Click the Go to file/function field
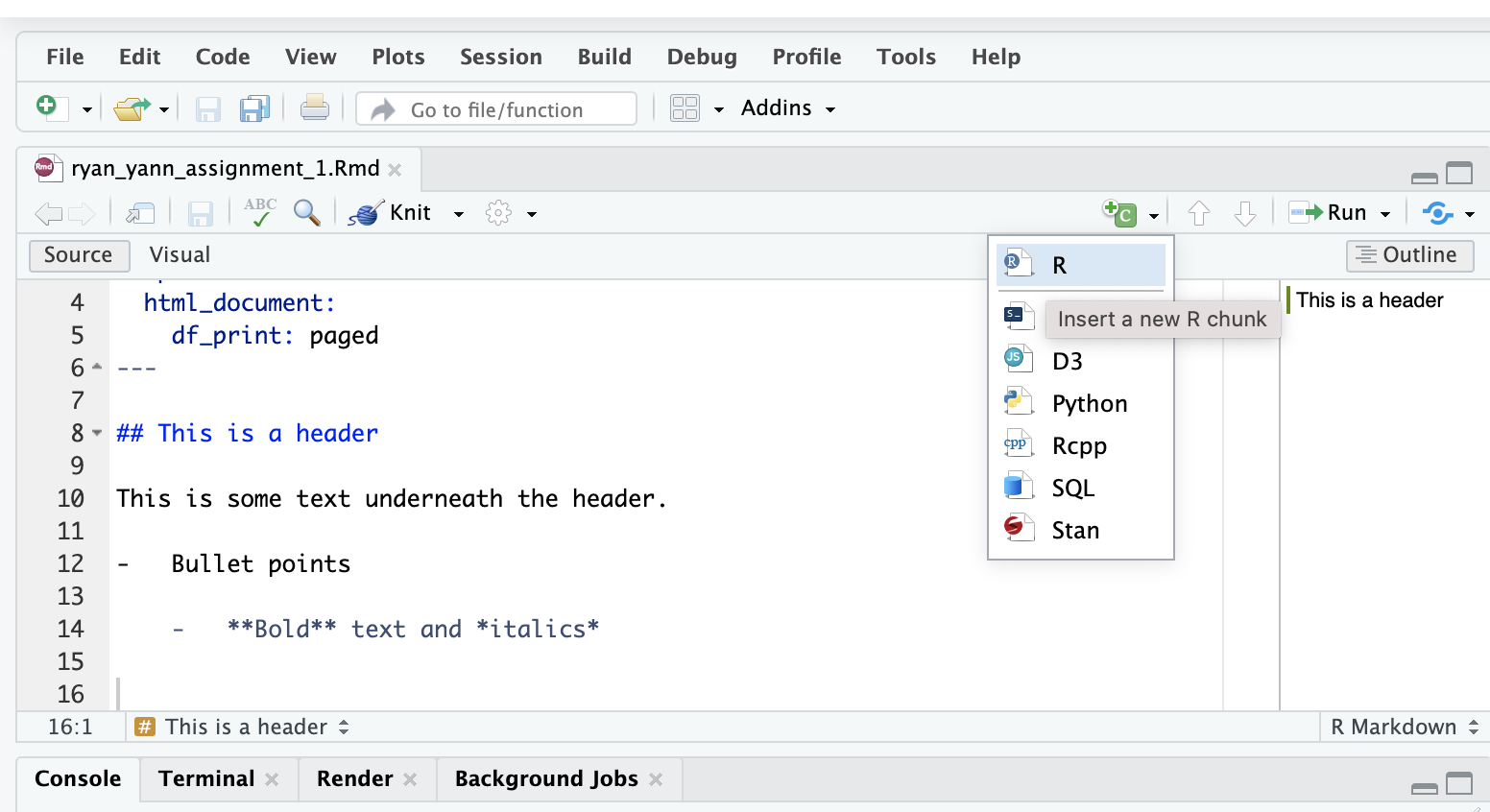Screen dimensions: 1490x812 click(496, 109)
